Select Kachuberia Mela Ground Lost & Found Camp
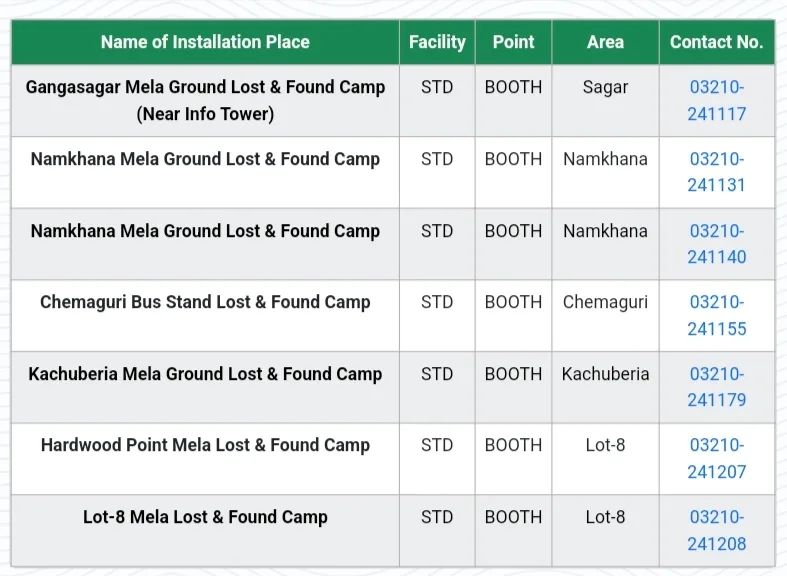Image resolution: width=787 pixels, height=576 pixels. click(205, 374)
